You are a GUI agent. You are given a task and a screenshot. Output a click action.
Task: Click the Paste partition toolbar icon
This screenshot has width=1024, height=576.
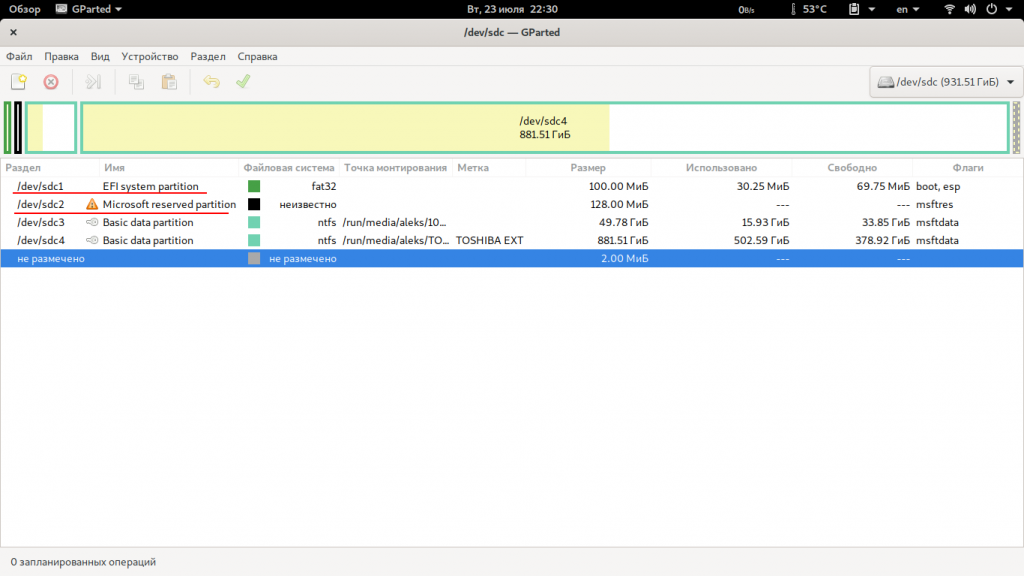[169, 82]
